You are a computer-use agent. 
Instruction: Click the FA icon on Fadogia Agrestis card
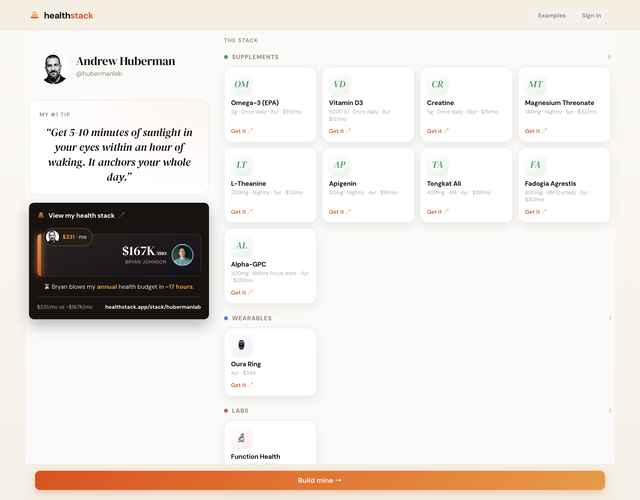tap(535, 165)
